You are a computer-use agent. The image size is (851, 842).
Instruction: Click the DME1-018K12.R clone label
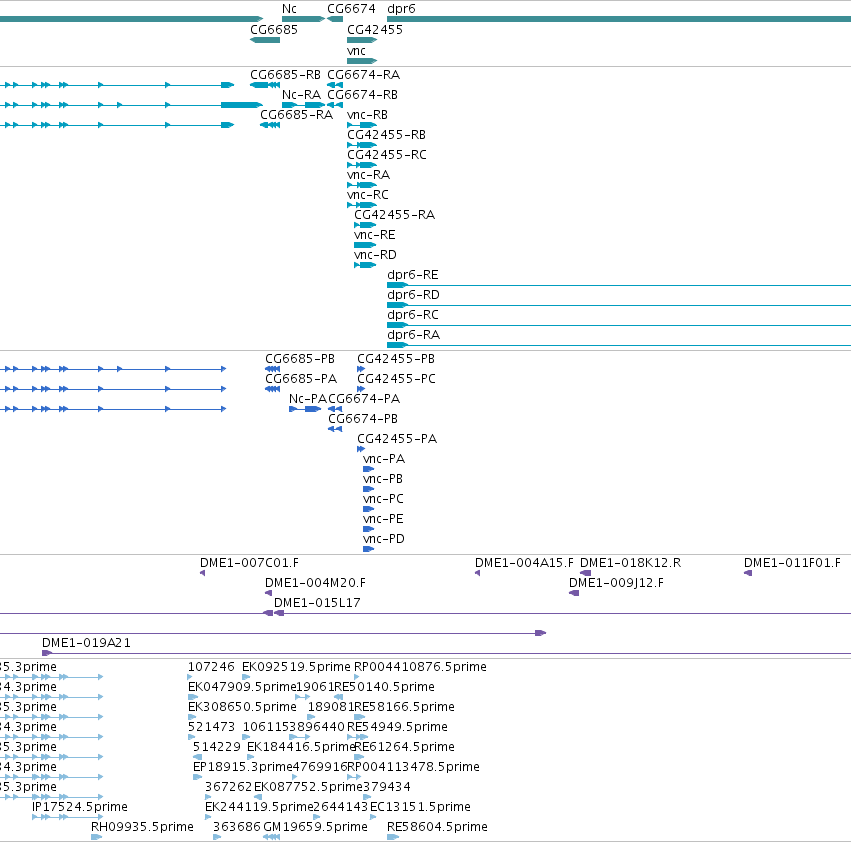coord(631,563)
